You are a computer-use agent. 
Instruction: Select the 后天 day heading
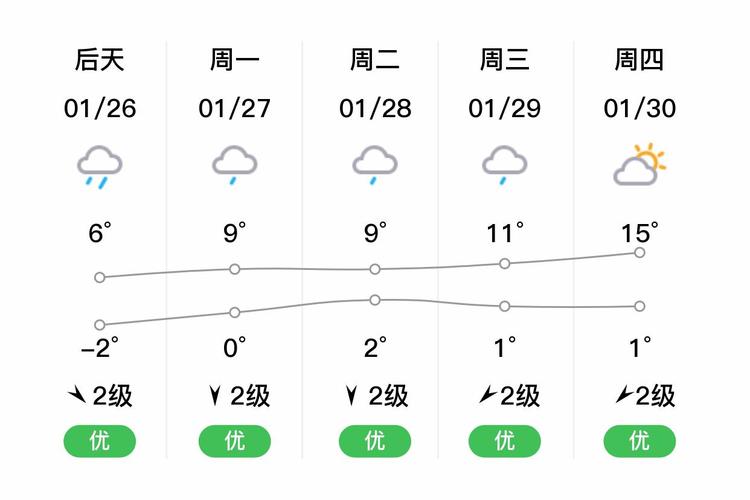(99, 61)
